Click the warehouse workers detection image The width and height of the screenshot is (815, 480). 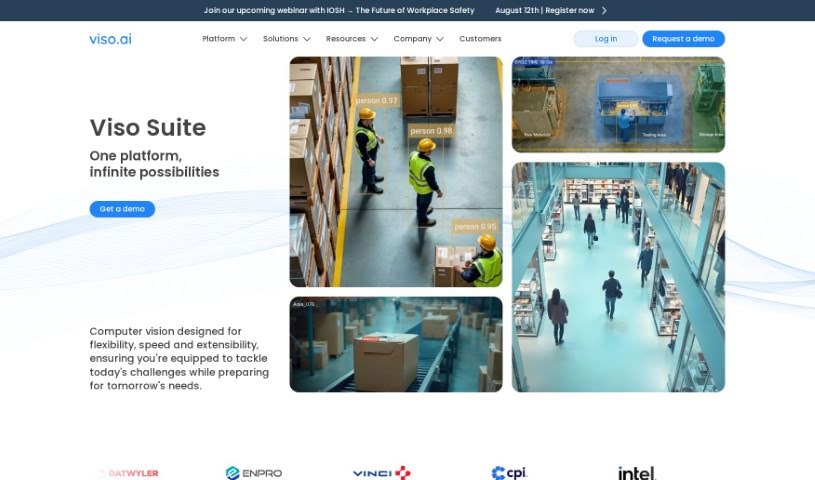(396, 172)
